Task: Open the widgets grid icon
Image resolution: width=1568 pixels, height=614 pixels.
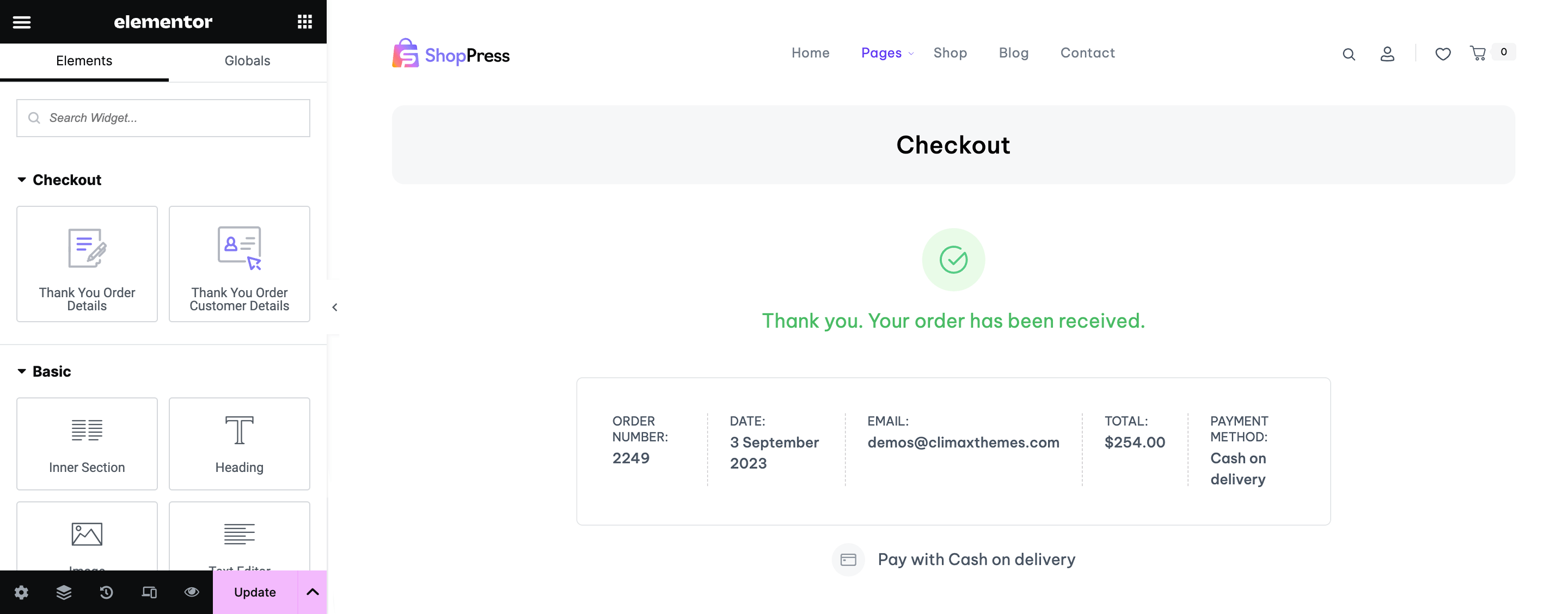Action: (304, 22)
